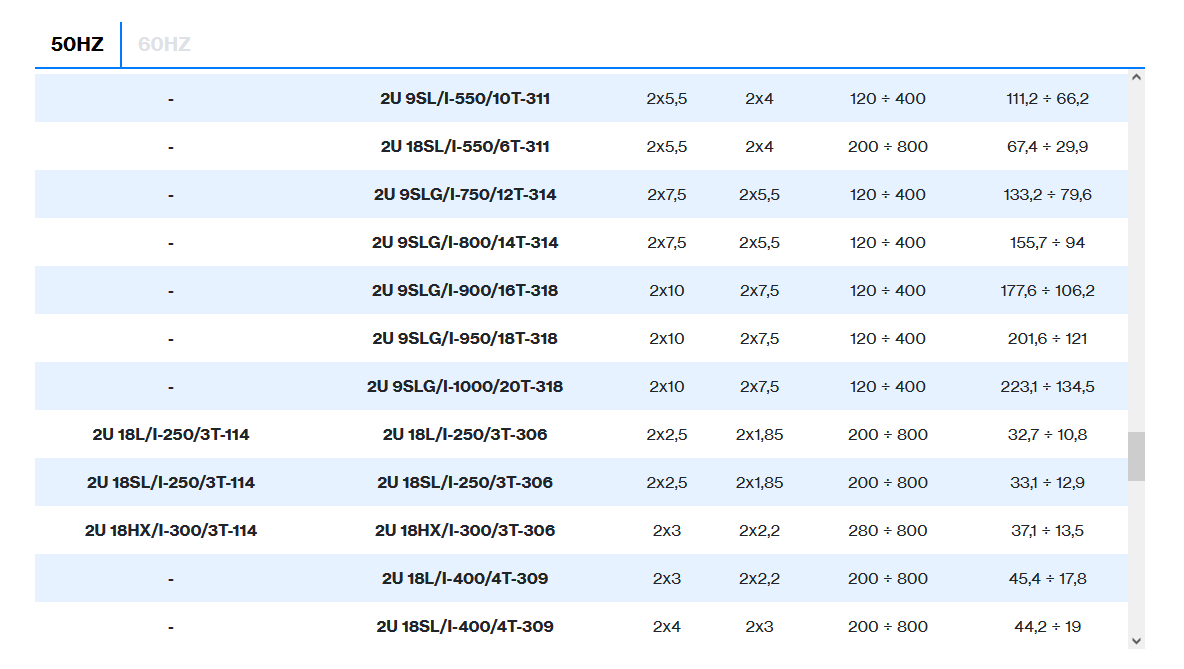This screenshot has width=1184, height=669.
Task: Click the scrollbar up arrow
Action: coord(1136,77)
